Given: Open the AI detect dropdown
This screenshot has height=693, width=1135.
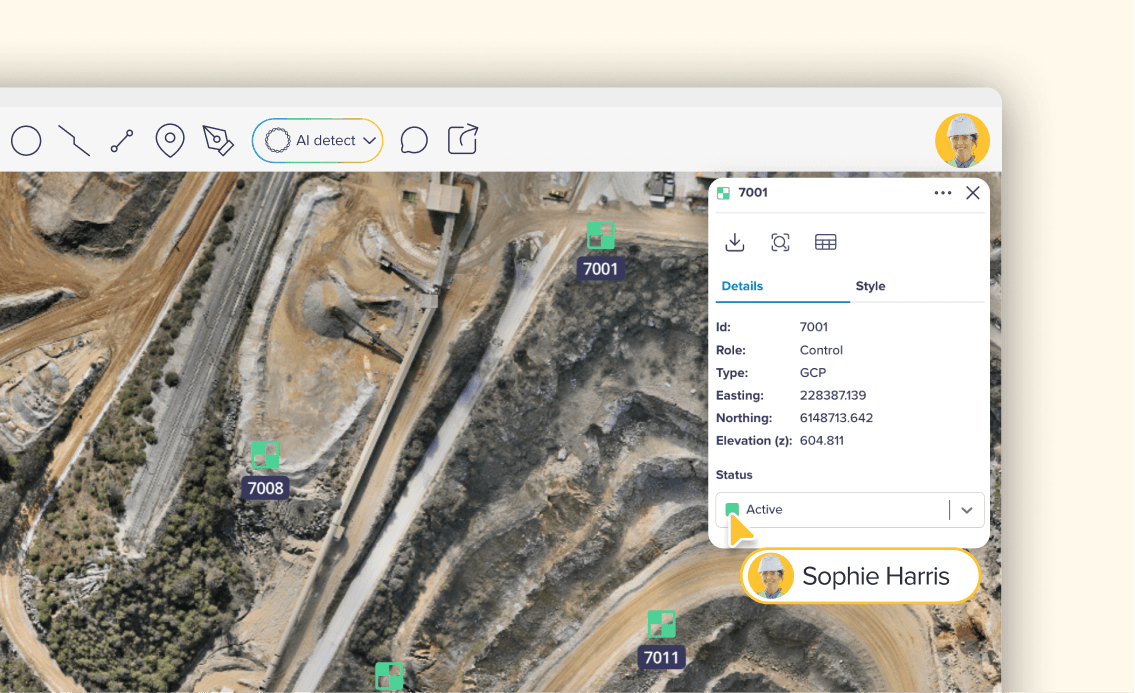Looking at the screenshot, I should coord(317,140).
